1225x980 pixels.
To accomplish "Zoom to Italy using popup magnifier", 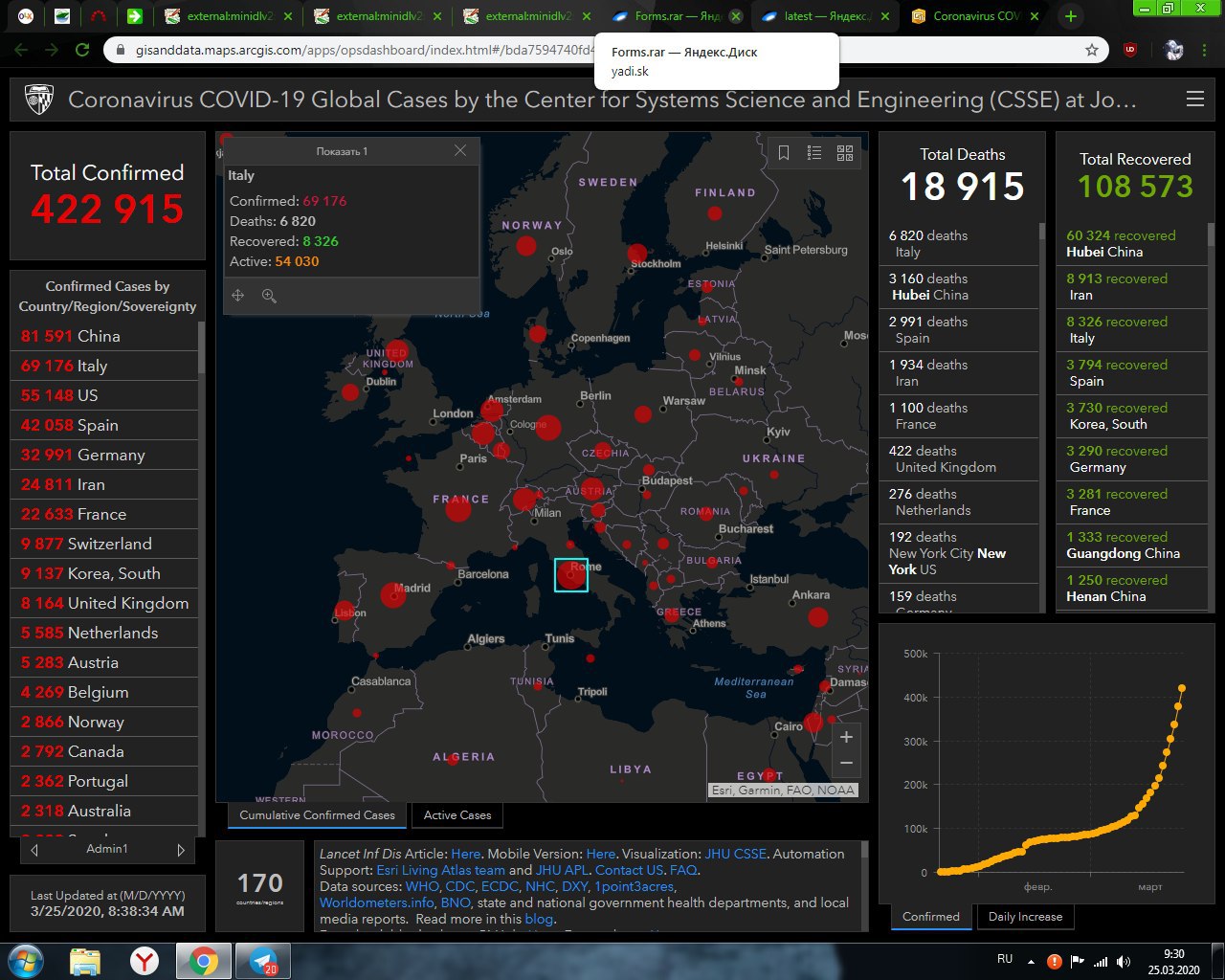I will [269, 296].
